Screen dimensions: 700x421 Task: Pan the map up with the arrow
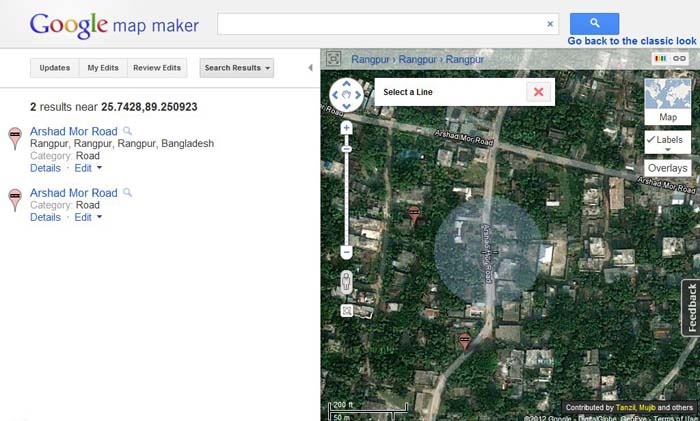346,83
